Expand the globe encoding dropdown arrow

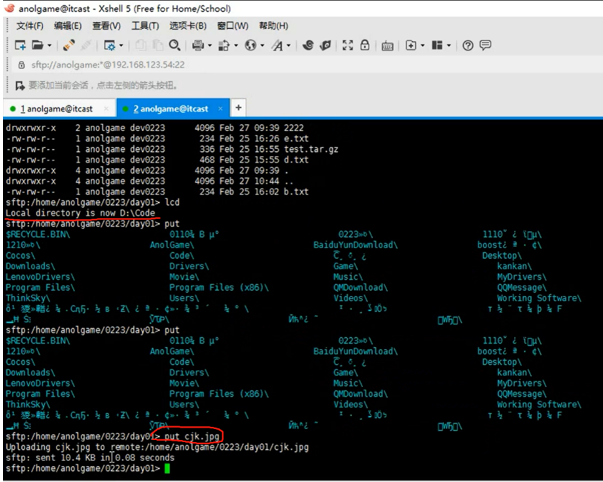(x=262, y=45)
